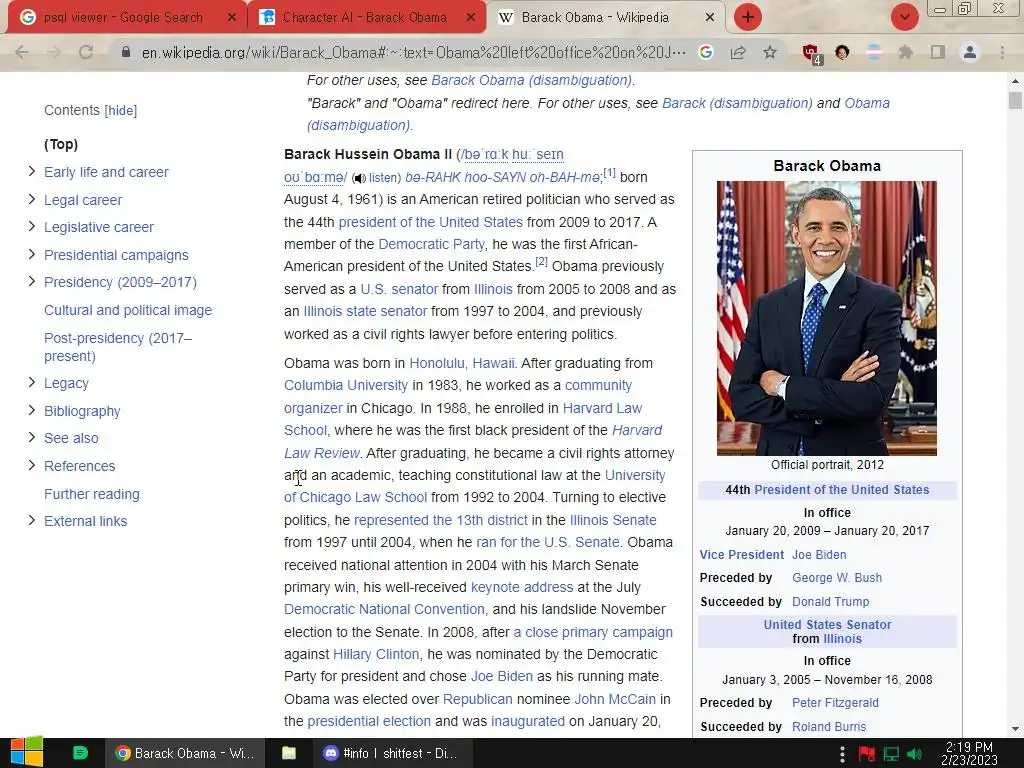Click the address bar URL
The image size is (1024, 768).
pyautogui.click(x=413, y=52)
